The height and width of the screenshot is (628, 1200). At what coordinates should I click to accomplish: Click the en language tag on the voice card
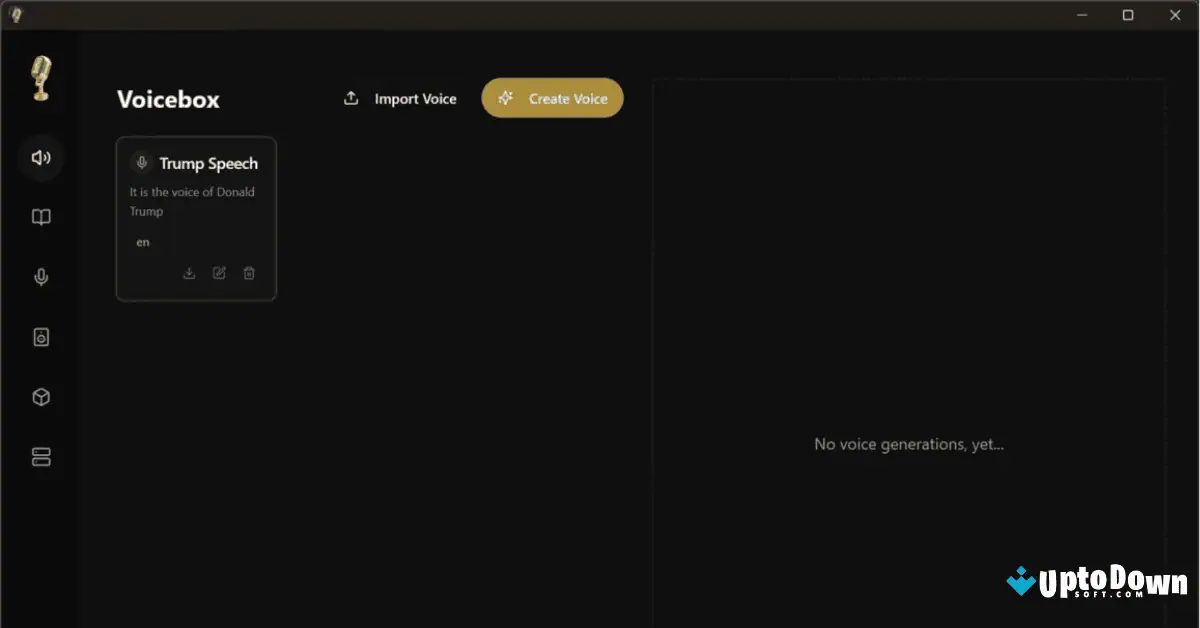[142, 242]
